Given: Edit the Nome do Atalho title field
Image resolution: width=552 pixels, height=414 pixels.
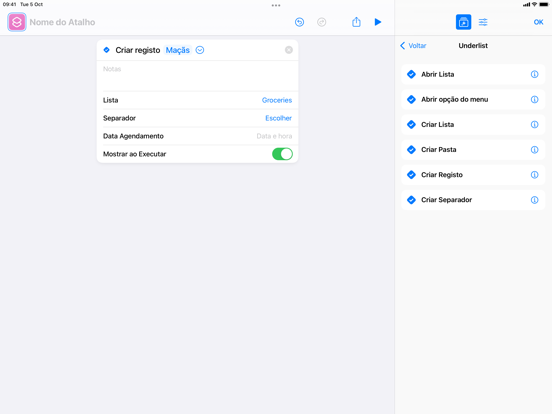Looking at the screenshot, I should click(x=62, y=22).
